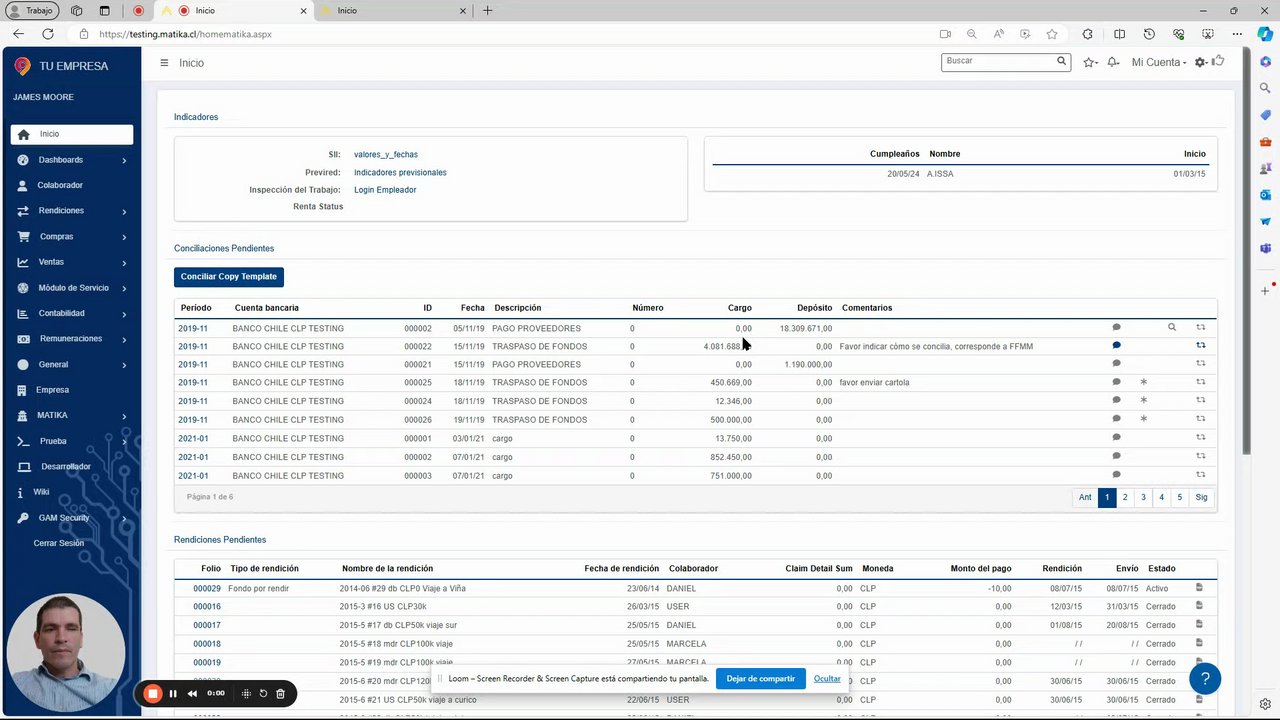Screen dimensions: 1280x720
Task: Expand Contabilidad sidebar menu
Action: (x=72, y=313)
